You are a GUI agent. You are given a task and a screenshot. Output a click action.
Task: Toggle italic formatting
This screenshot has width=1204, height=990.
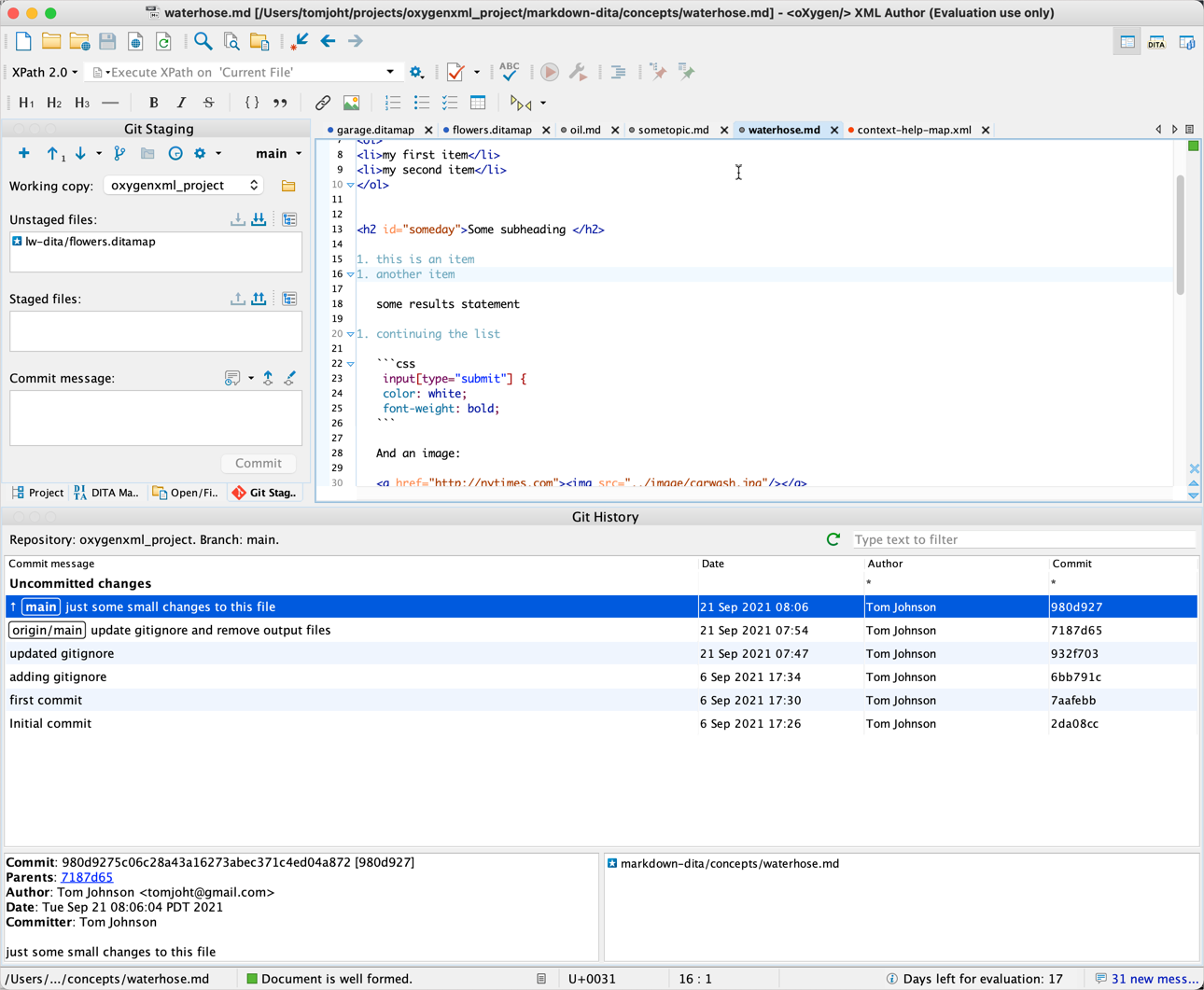click(x=181, y=103)
